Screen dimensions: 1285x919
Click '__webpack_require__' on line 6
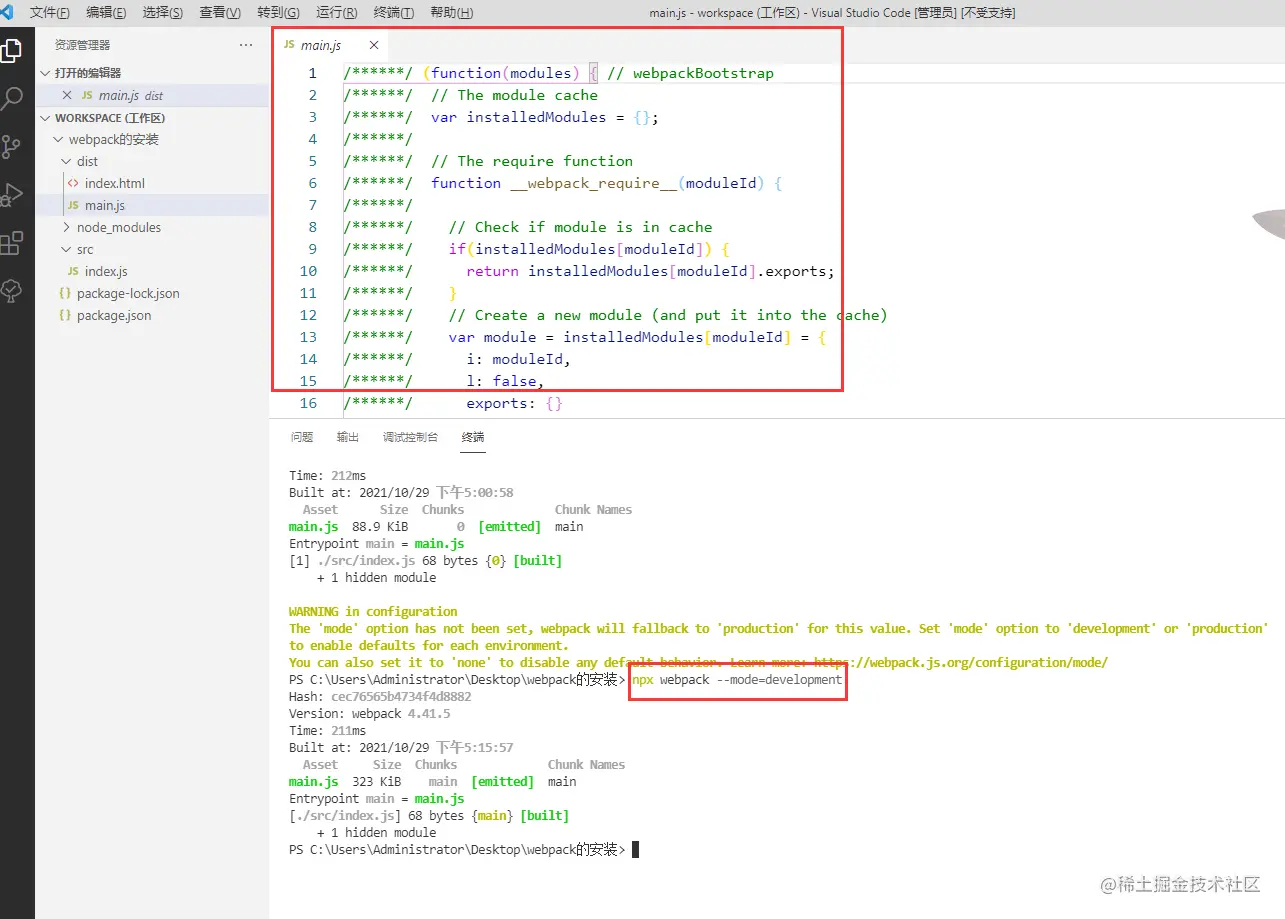click(x=593, y=183)
